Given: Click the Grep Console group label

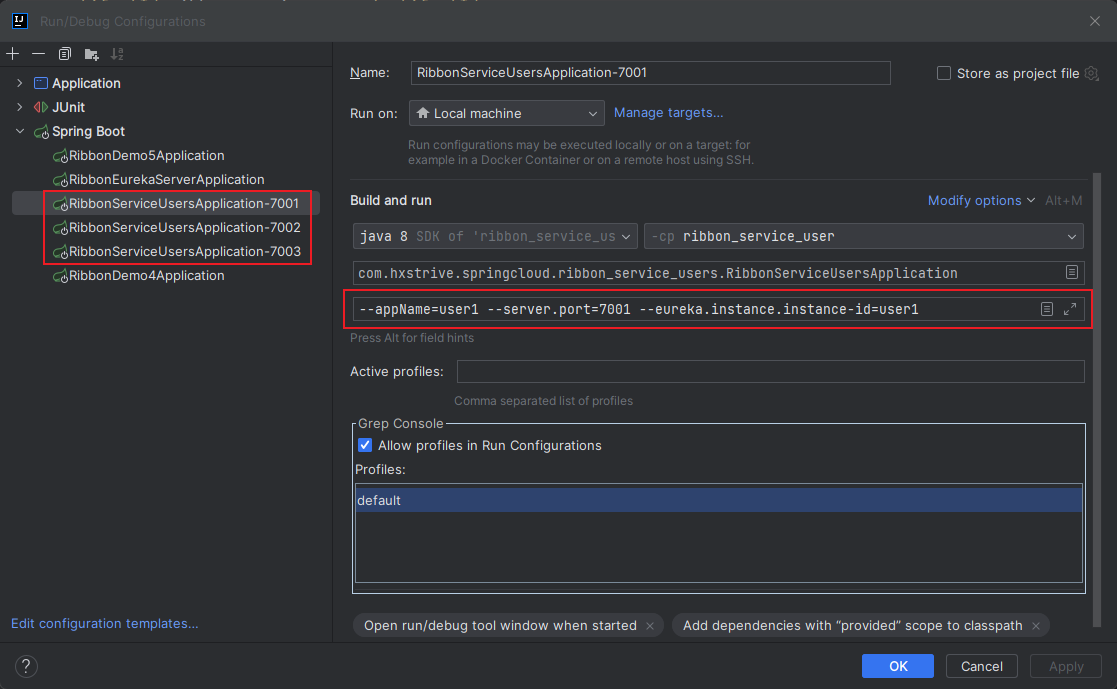Looking at the screenshot, I should coord(400,423).
